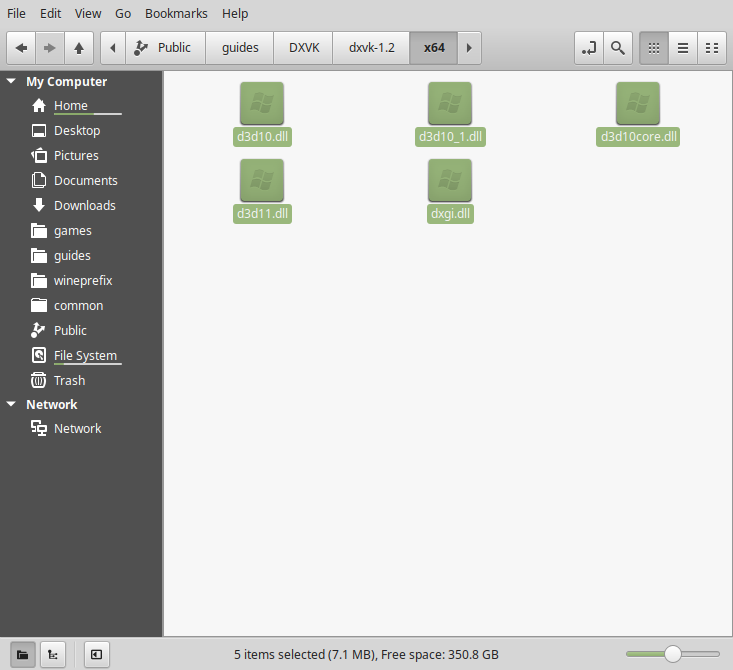Viewport: 733px width, 670px height.
Task: Click the x64 path bar button
Action: [434, 48]
